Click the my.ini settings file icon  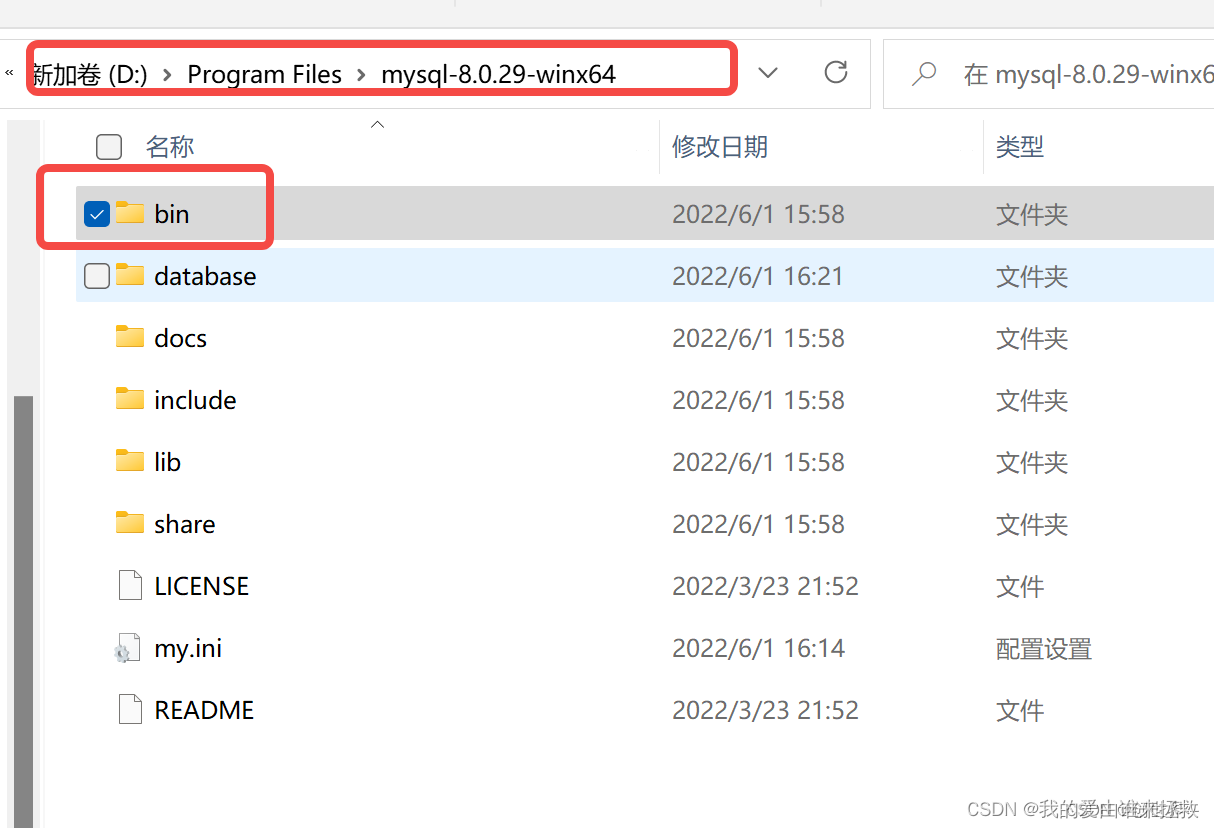coord(128,648)
